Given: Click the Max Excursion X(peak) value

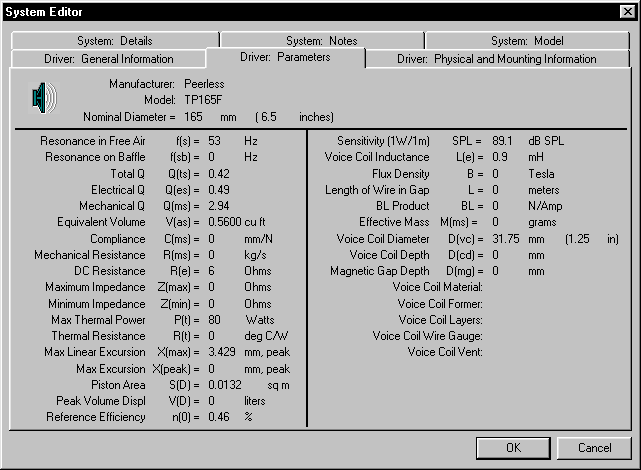Looking at the screenshot, I should (211, 369).
